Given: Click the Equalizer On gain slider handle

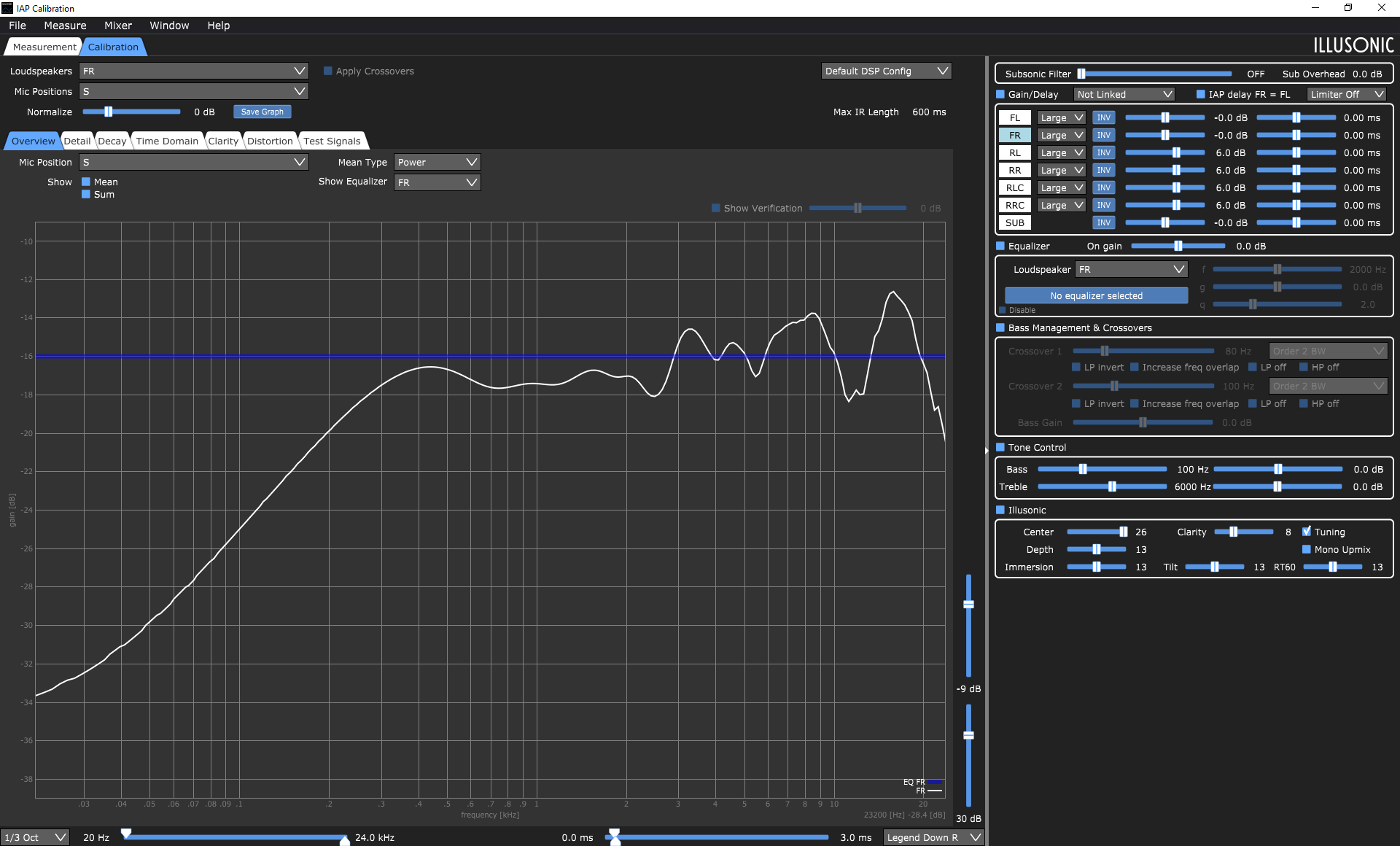Looking at the screenshot, I should point(1178,246).
